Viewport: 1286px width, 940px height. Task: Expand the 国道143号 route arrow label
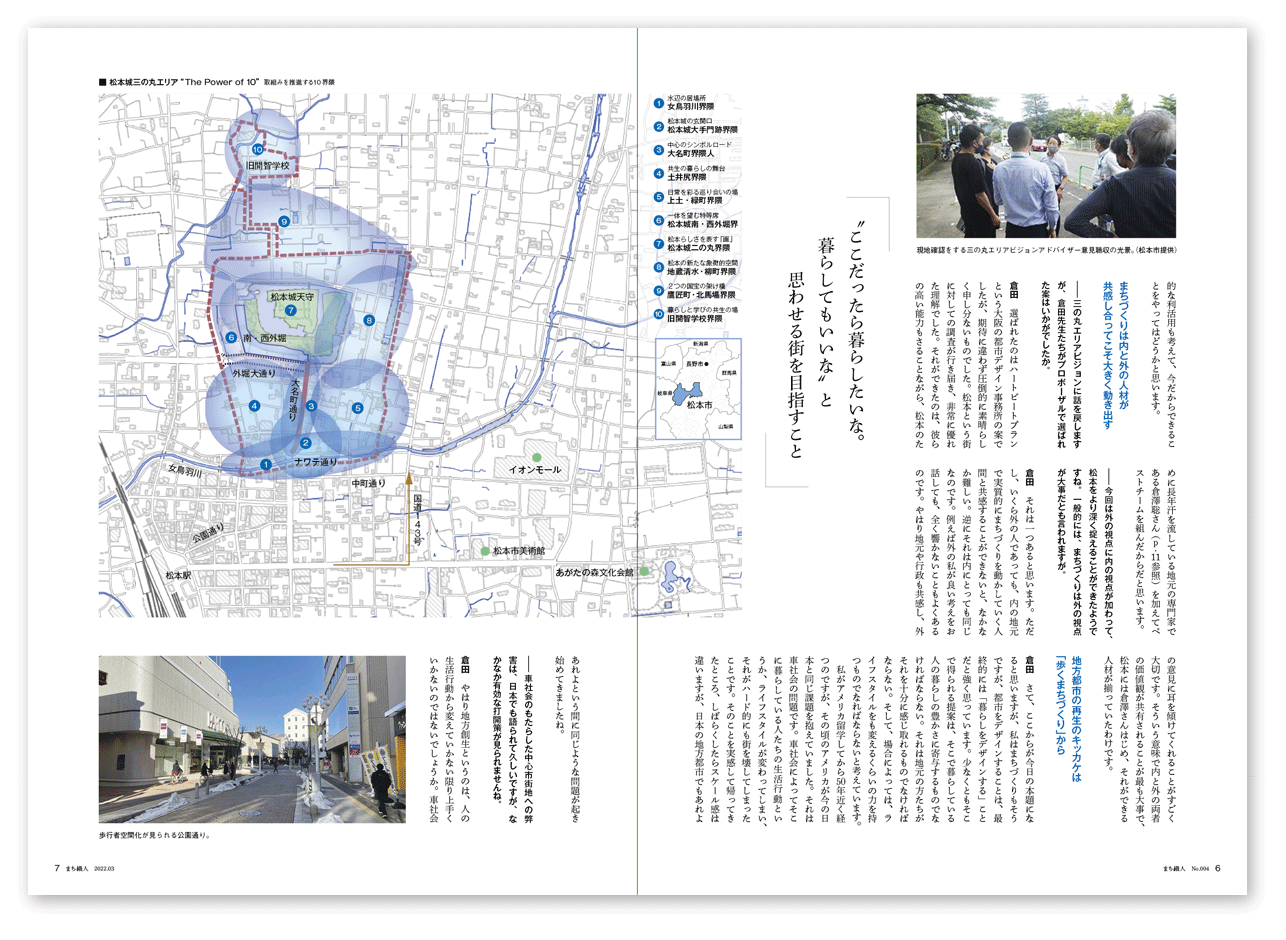(x=416, y=520)
